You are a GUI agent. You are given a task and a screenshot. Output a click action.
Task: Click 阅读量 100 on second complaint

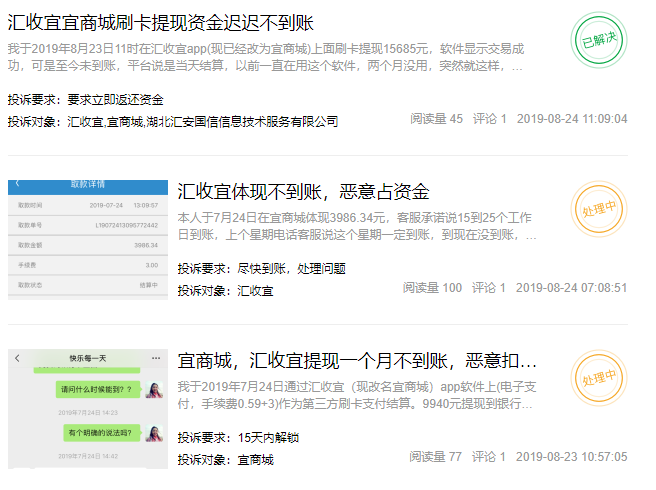coord(432,288)
